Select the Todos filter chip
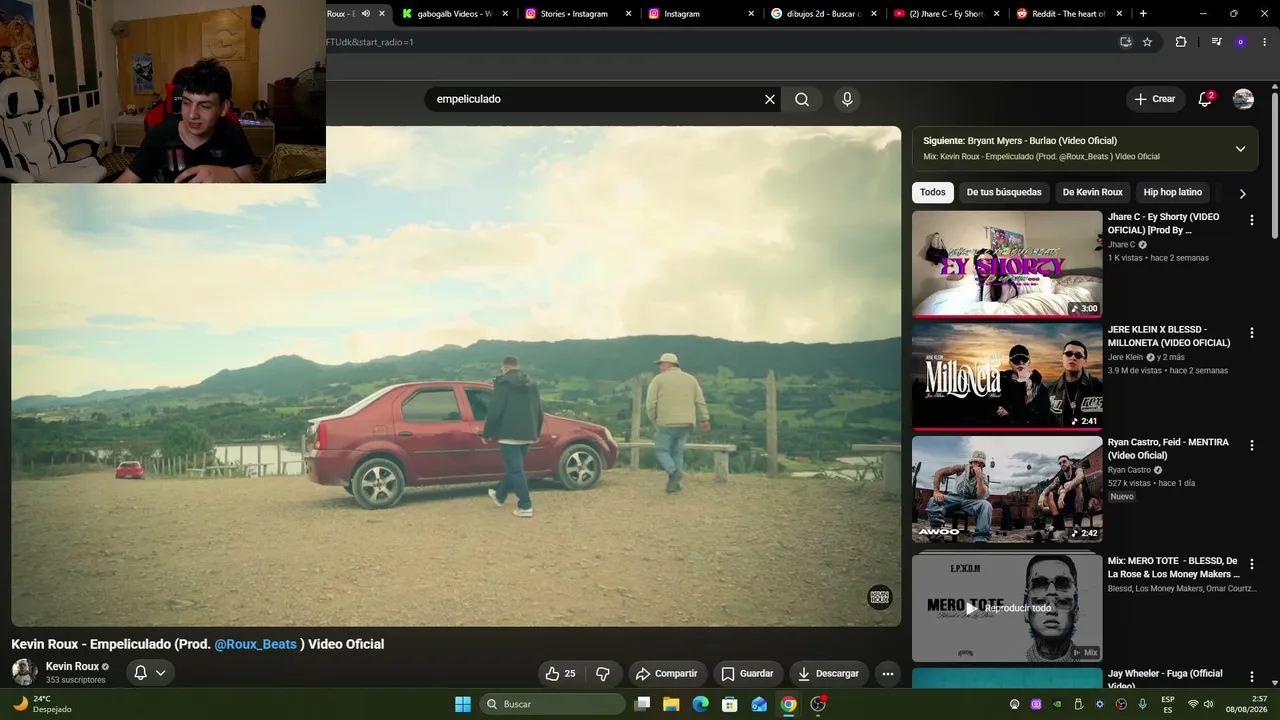1280x720 pixels. (x=932, y=192)
